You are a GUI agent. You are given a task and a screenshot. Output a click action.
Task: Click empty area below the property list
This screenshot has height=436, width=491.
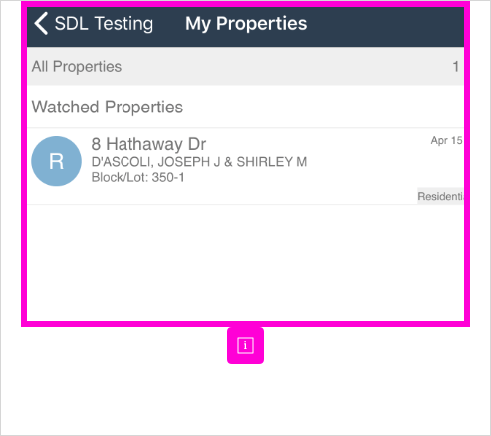(245, 263)
